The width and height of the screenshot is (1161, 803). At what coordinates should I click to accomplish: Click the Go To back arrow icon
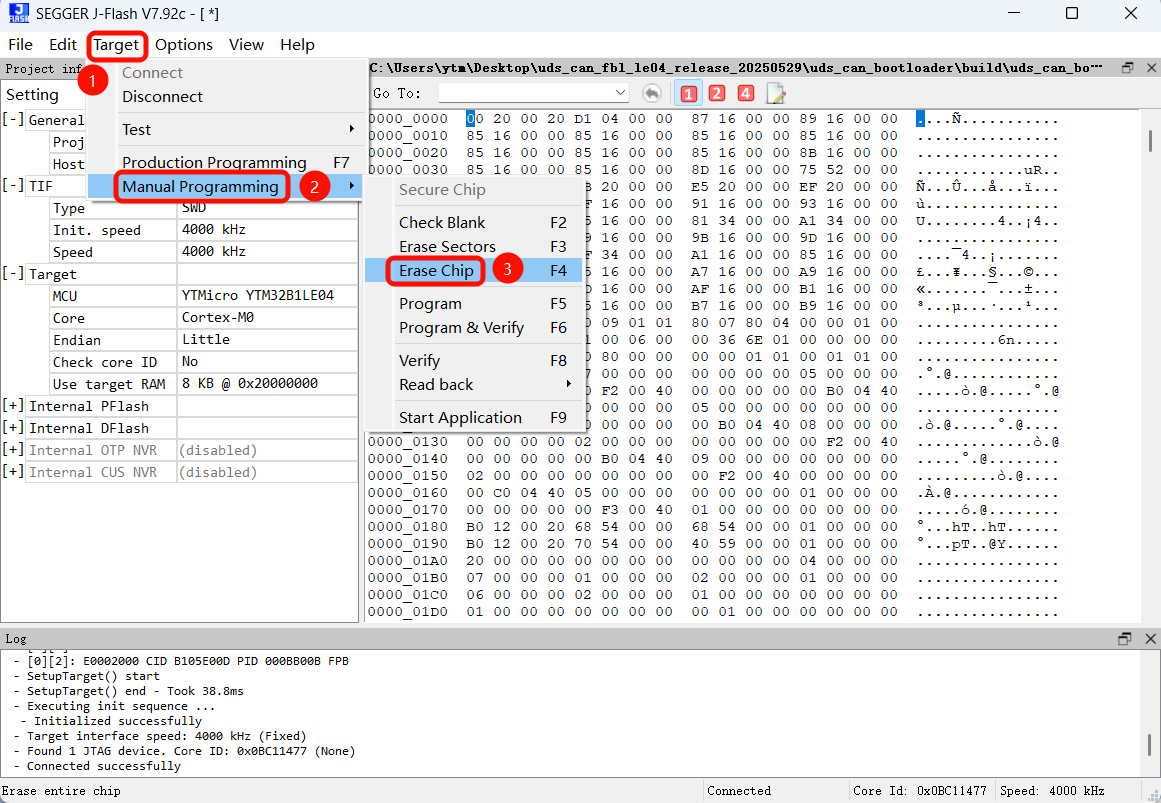point(652,93)
